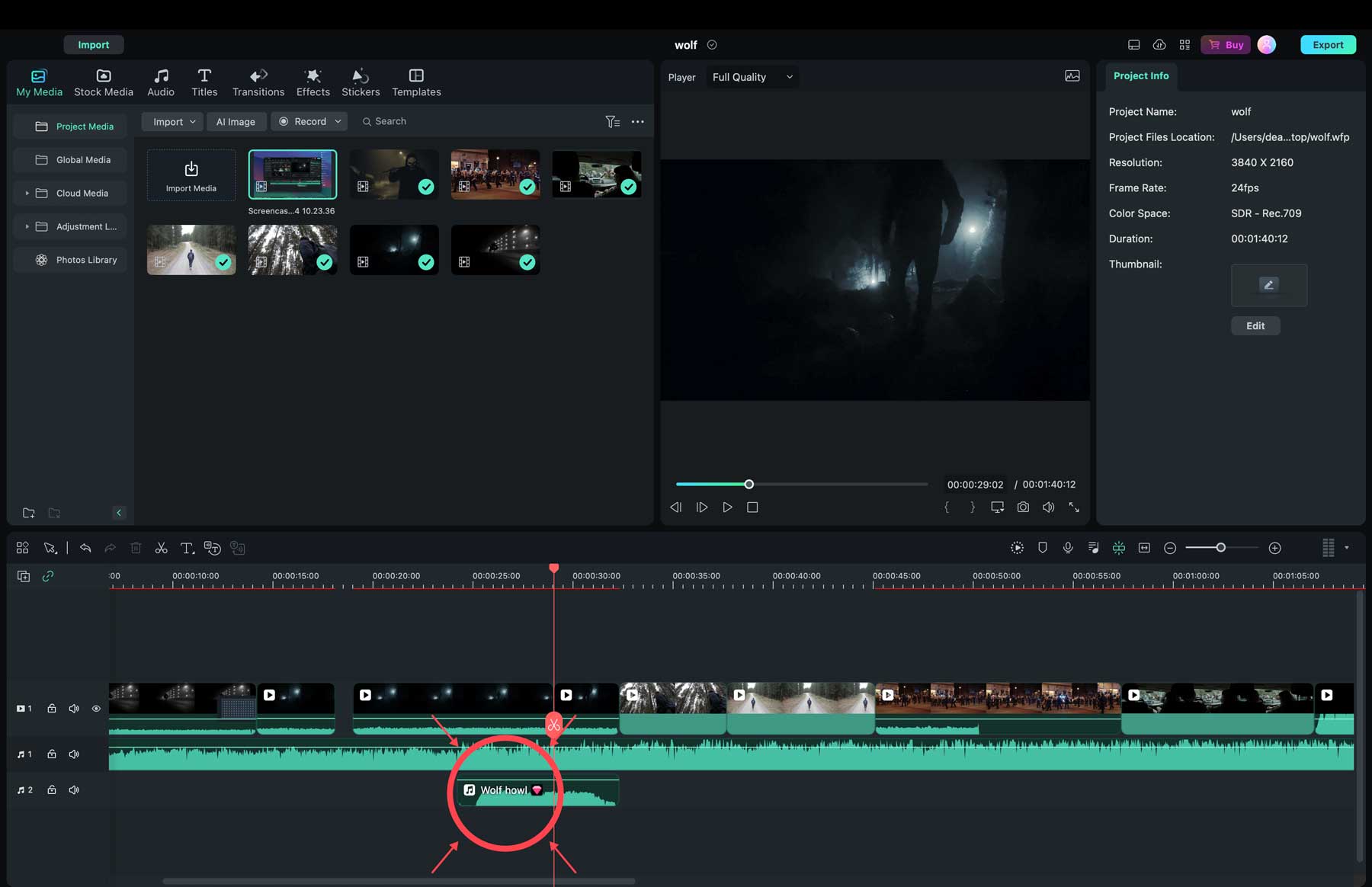Open the Full Quality playback dropdown
Viewport: 1372px width, 887px height.
[x=752, y=77]
